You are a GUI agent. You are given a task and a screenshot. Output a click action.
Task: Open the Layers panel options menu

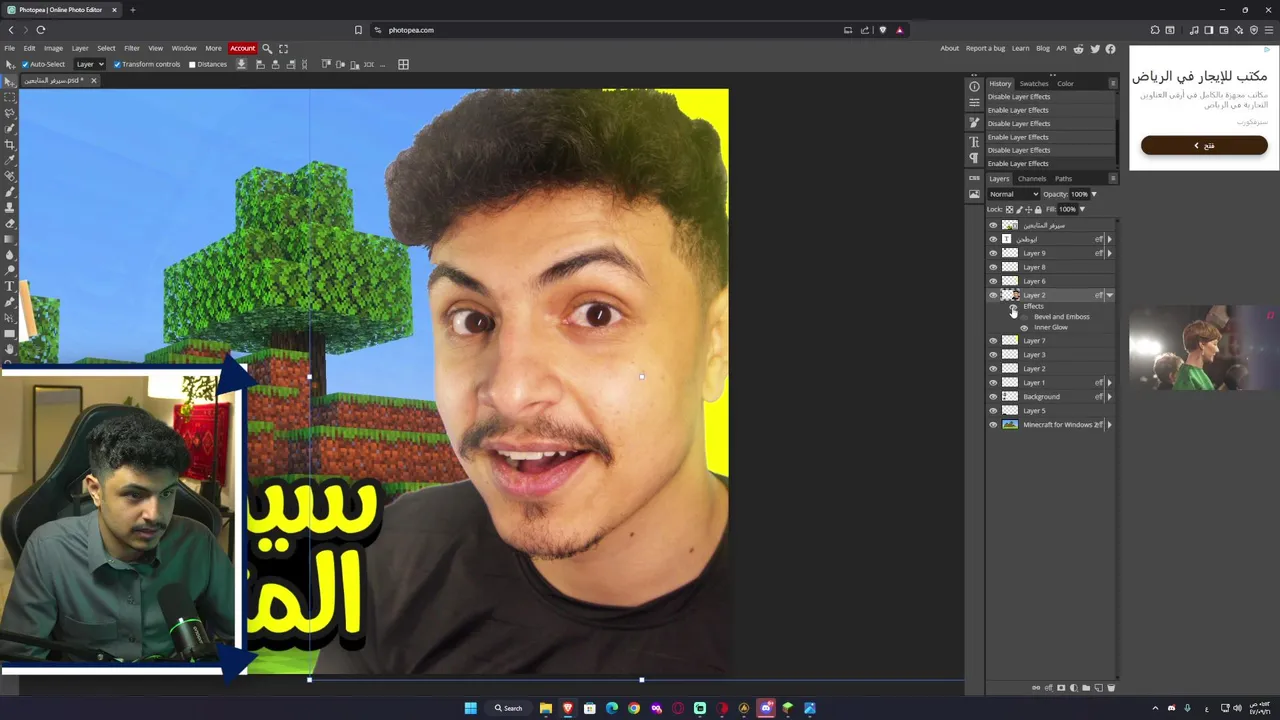1113,178
